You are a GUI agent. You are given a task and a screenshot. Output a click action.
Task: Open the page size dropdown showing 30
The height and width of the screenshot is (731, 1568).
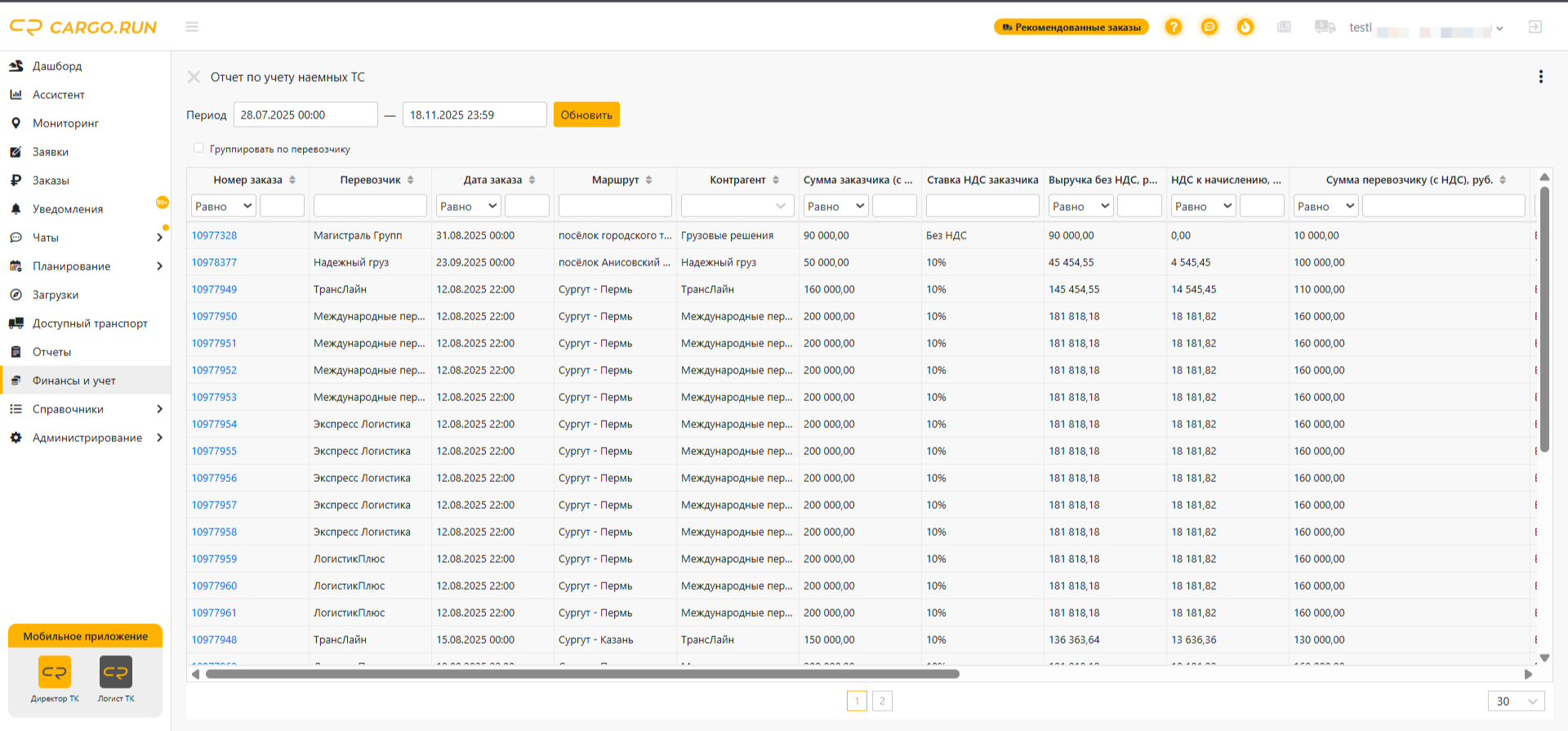click(1517, 701)
